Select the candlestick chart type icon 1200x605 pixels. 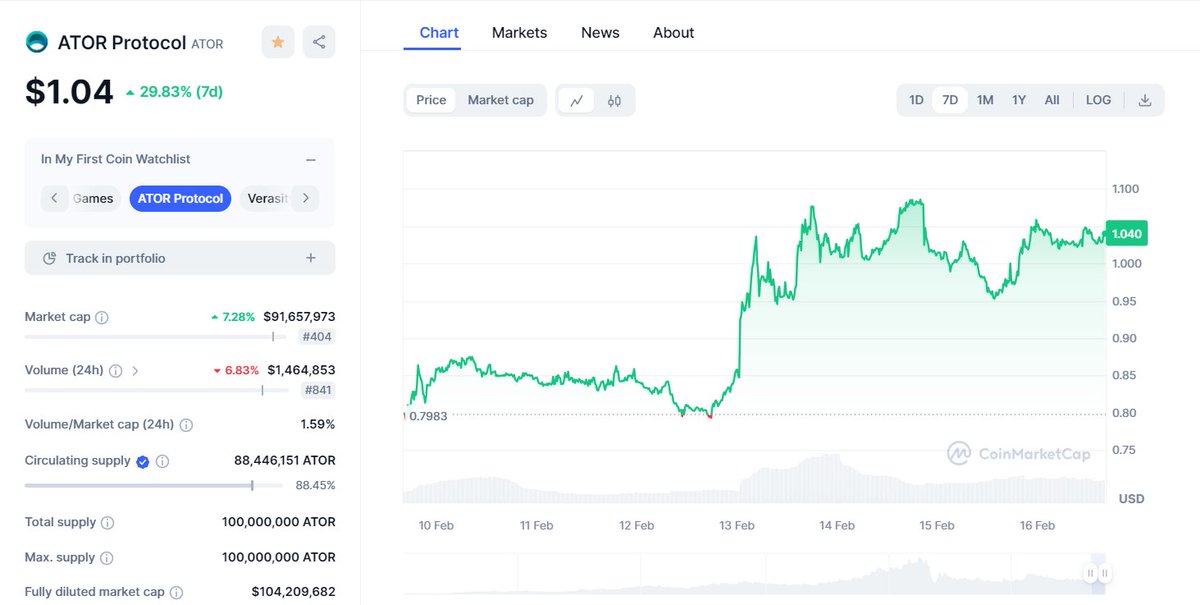pyautogui.click(x=614, y=100)
